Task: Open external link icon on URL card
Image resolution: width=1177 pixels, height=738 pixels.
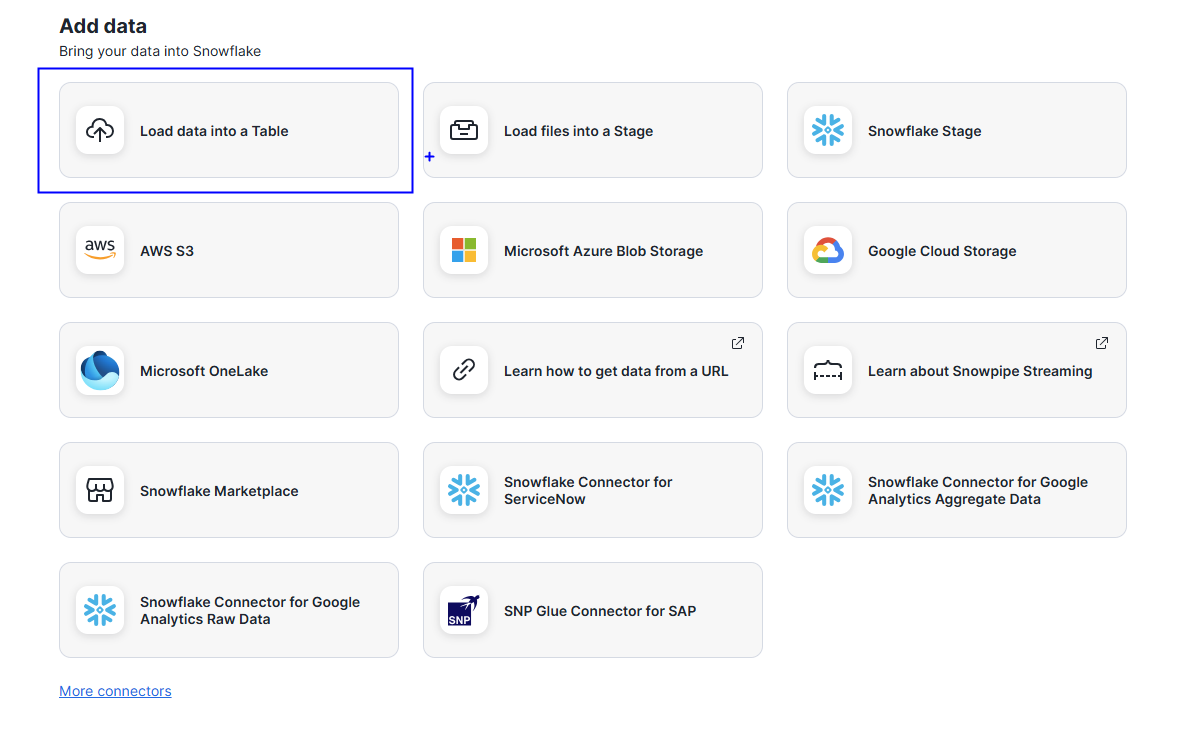Action: (x=738, y=343)
